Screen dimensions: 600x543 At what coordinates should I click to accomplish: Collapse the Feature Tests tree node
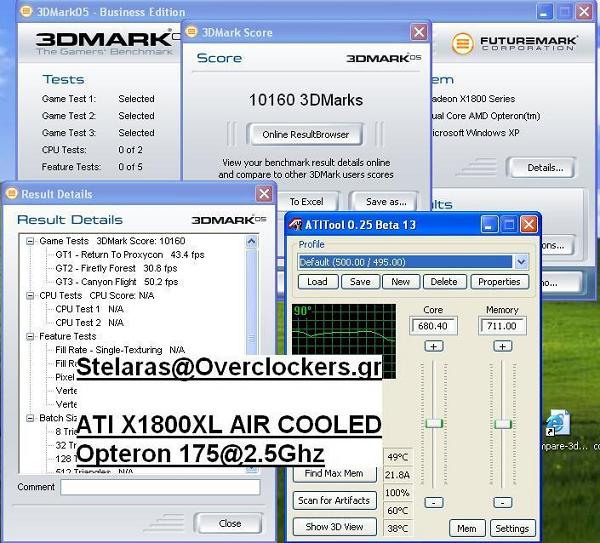coord(30,336)
